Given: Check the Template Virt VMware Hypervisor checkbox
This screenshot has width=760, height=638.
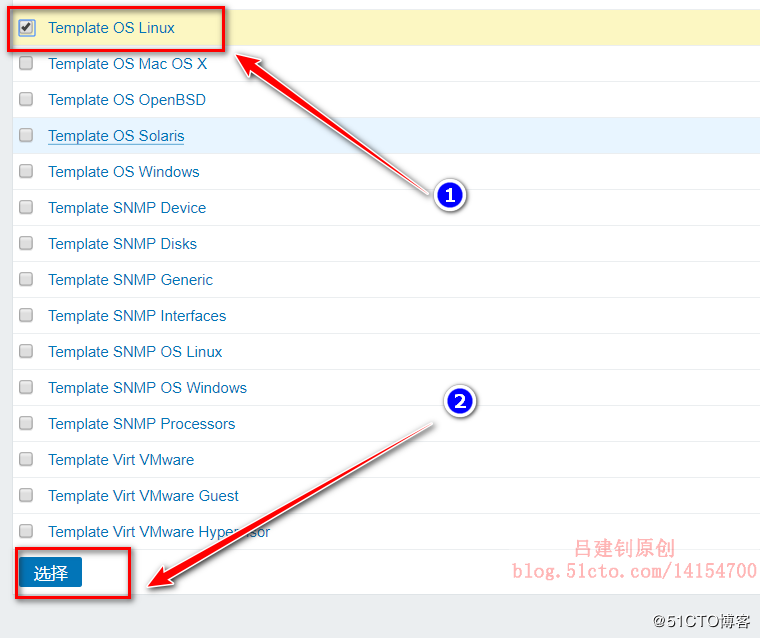Looking at the screenshot, I should (26, 531).
